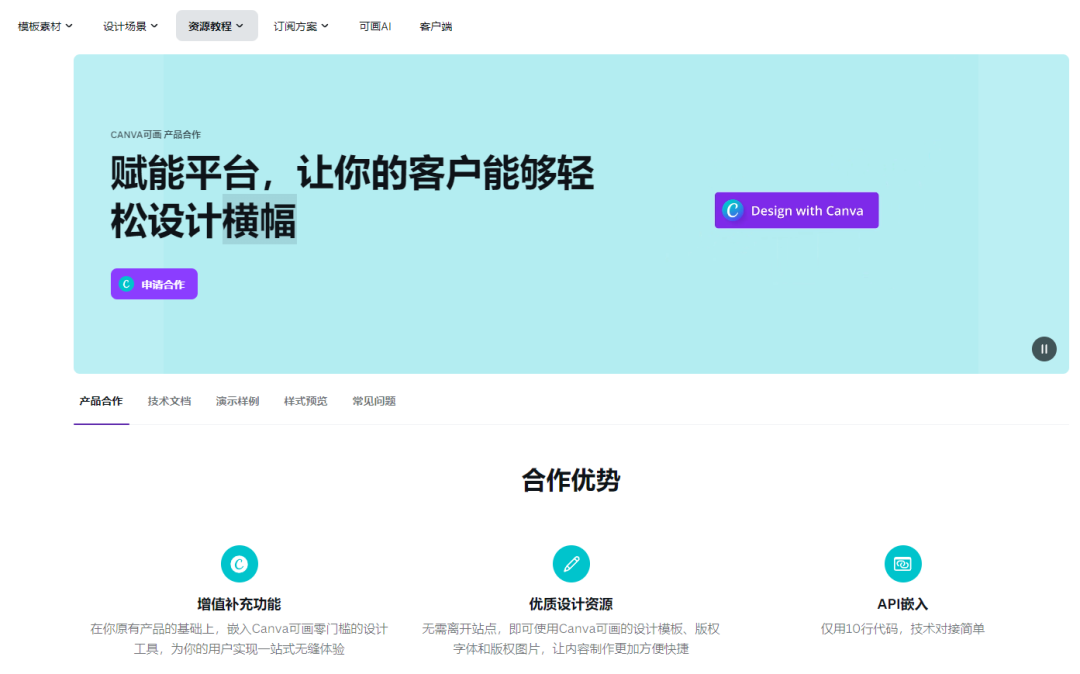Image resolution: width=1080 pixels, height=674 pixels.
Task: Click the Design with Canva button
Action: coord(796,210)
